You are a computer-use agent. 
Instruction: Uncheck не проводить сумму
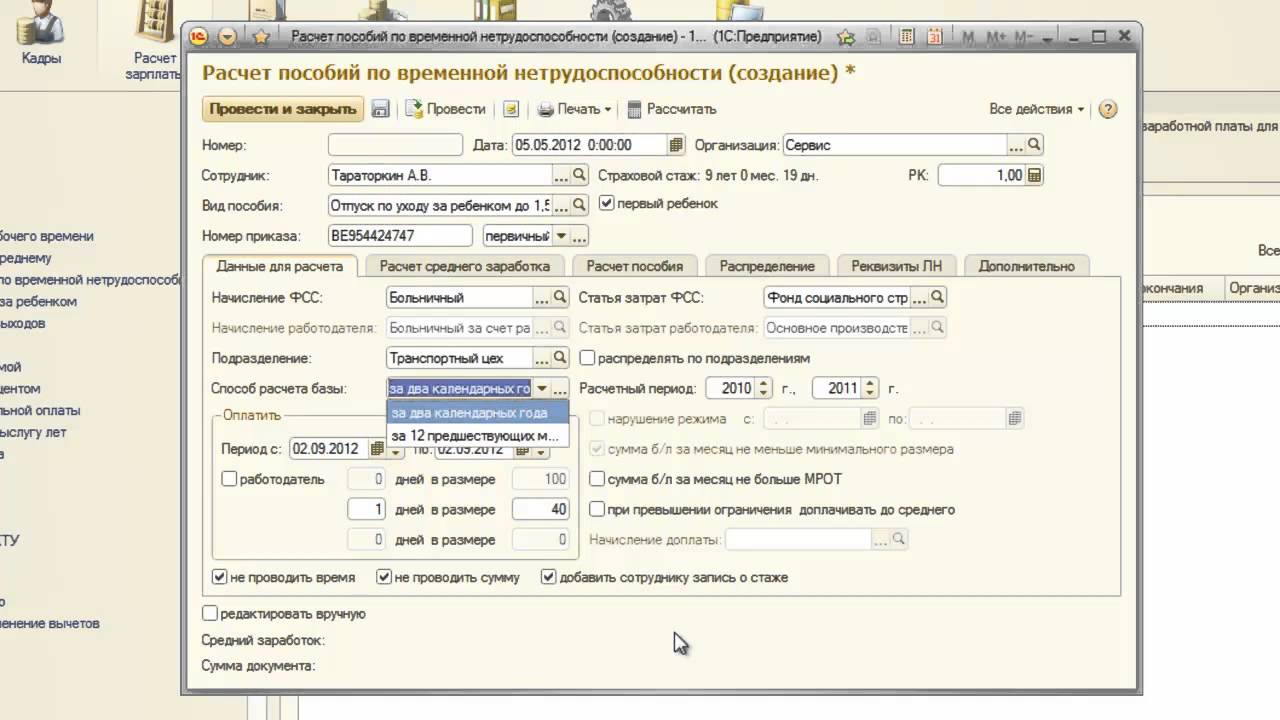point(384,577)
